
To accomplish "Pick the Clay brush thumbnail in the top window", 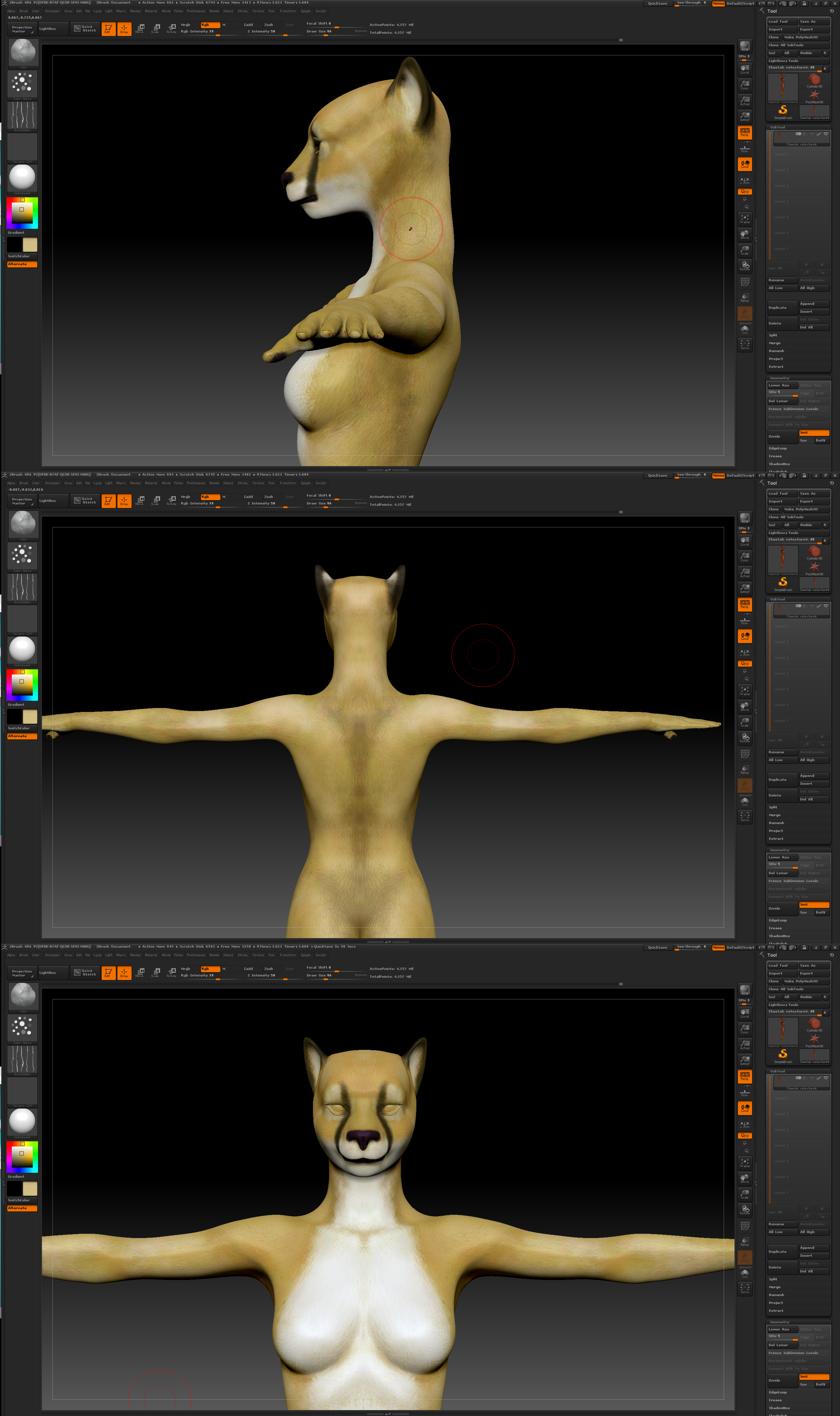I will click(23, 52).
